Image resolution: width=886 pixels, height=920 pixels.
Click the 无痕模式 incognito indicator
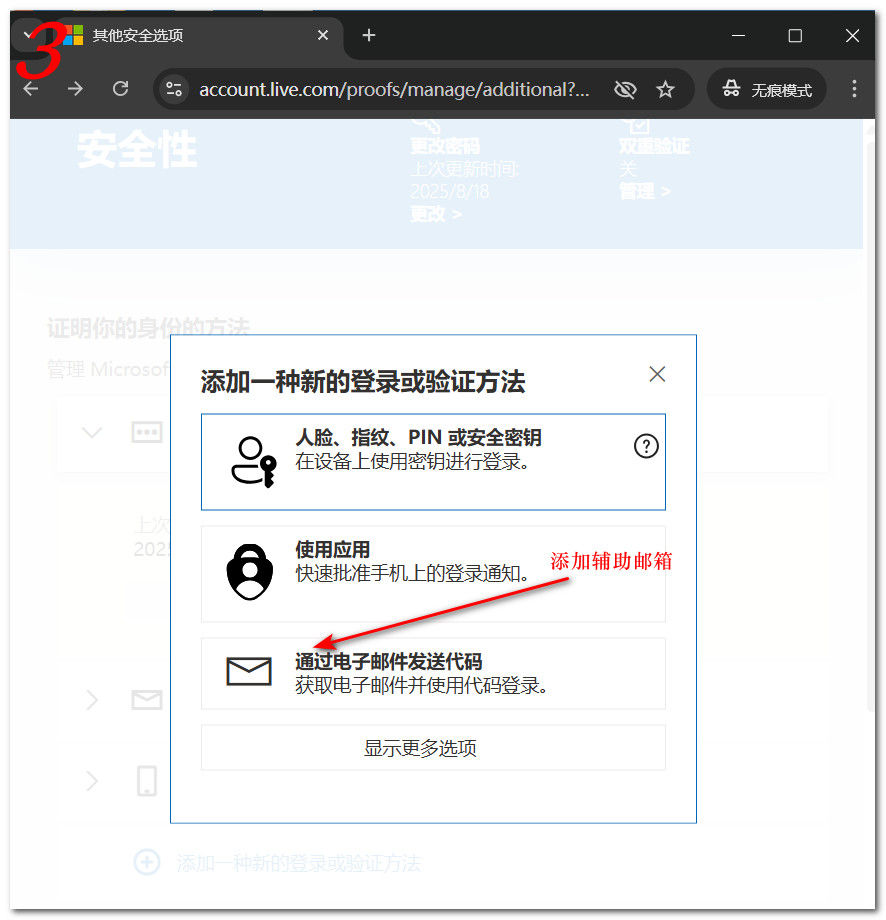click(767, 89)
